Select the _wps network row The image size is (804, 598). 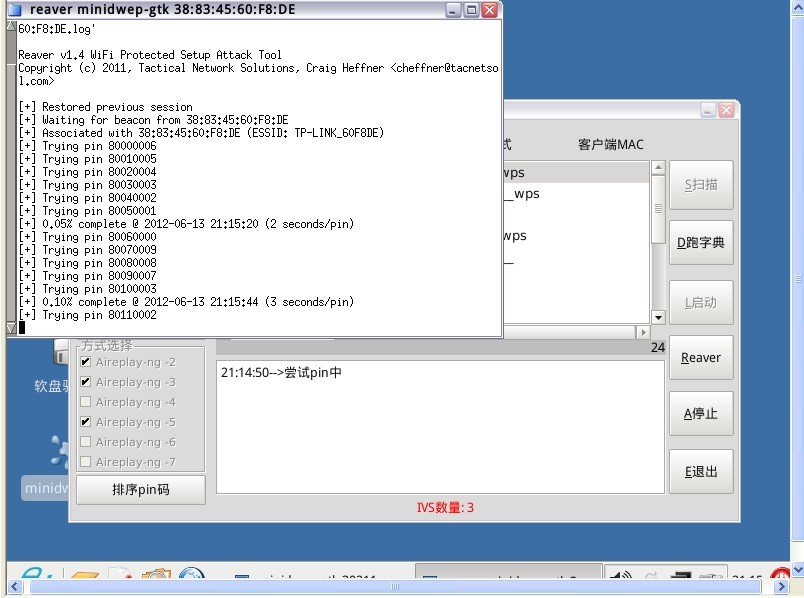(x=576, y=194)
